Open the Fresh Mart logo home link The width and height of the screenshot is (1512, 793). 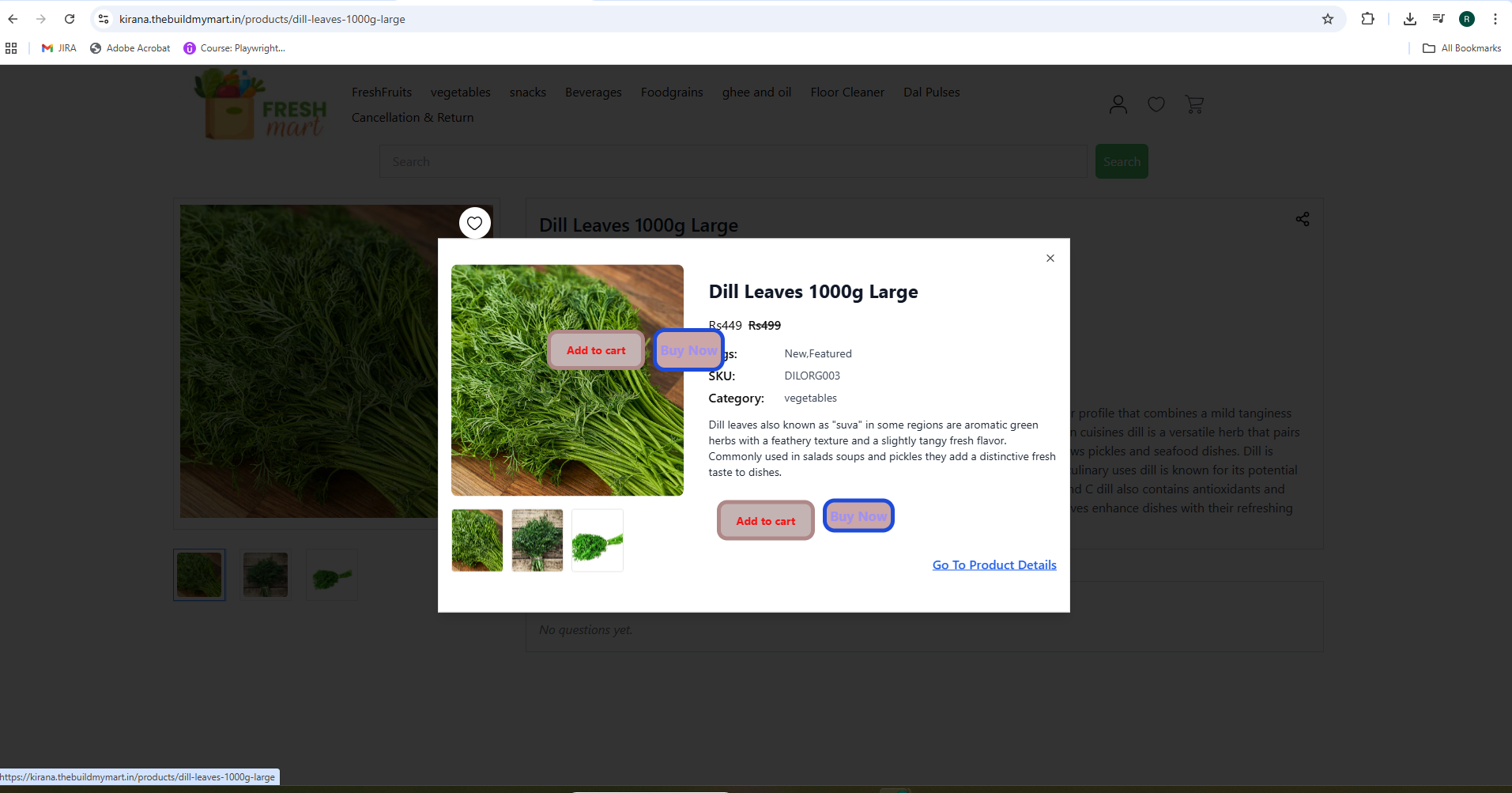point(262,104)
